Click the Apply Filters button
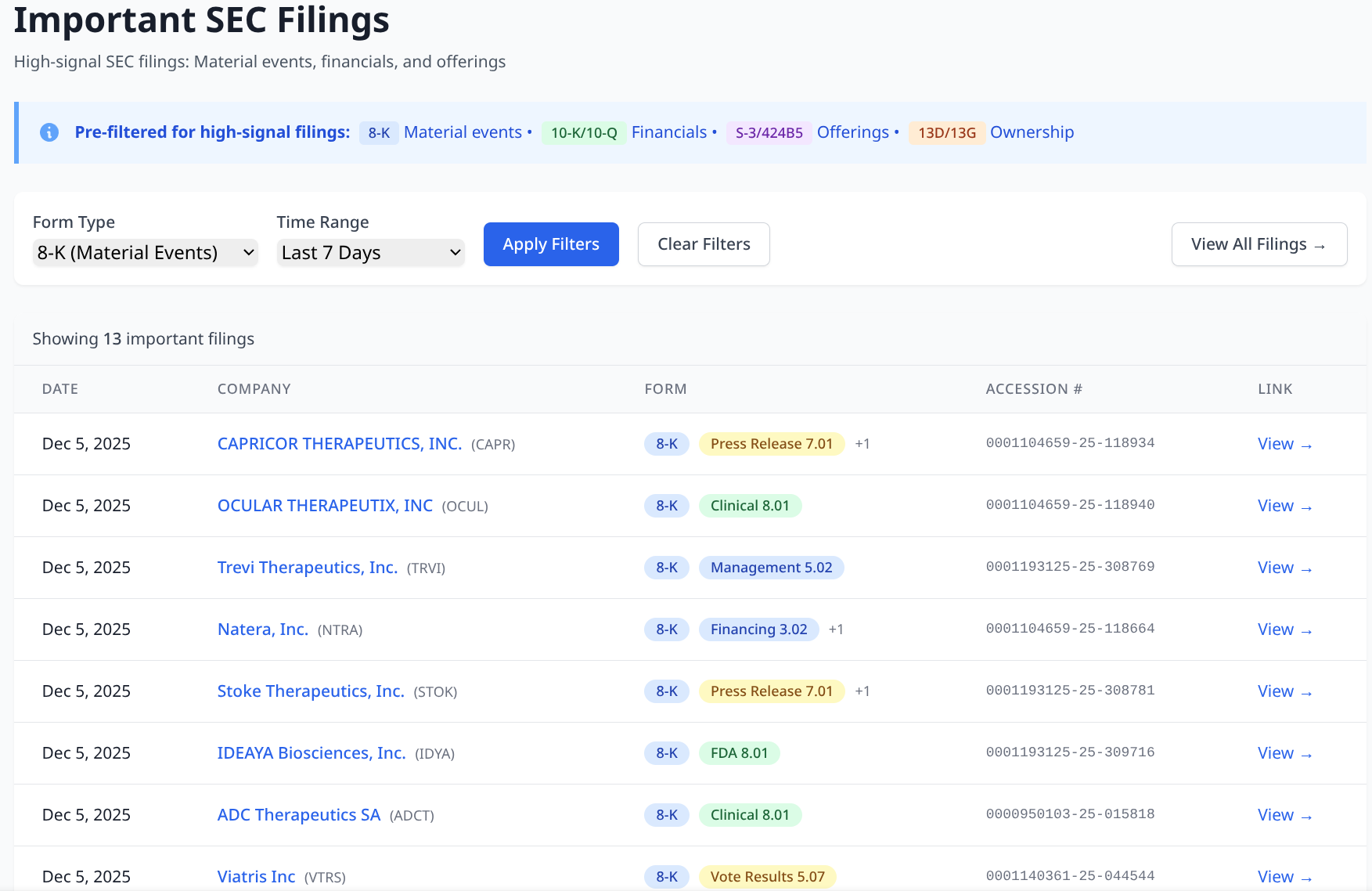Viewport: 1372px width, 891px height. point(551,243)
